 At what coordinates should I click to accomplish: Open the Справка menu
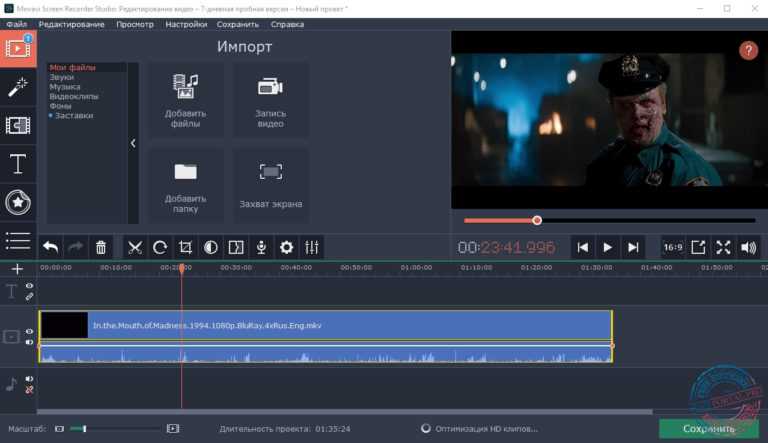tap(288, 24)
